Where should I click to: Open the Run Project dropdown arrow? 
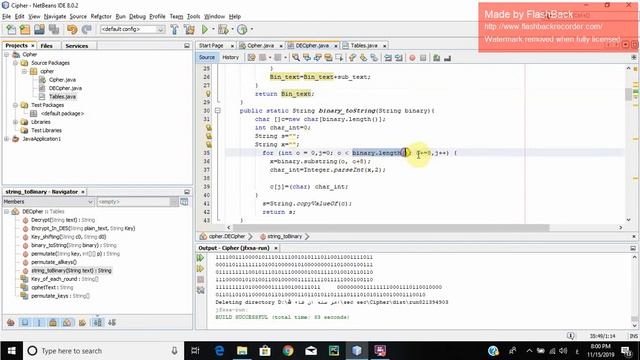(x=213, y=29)
